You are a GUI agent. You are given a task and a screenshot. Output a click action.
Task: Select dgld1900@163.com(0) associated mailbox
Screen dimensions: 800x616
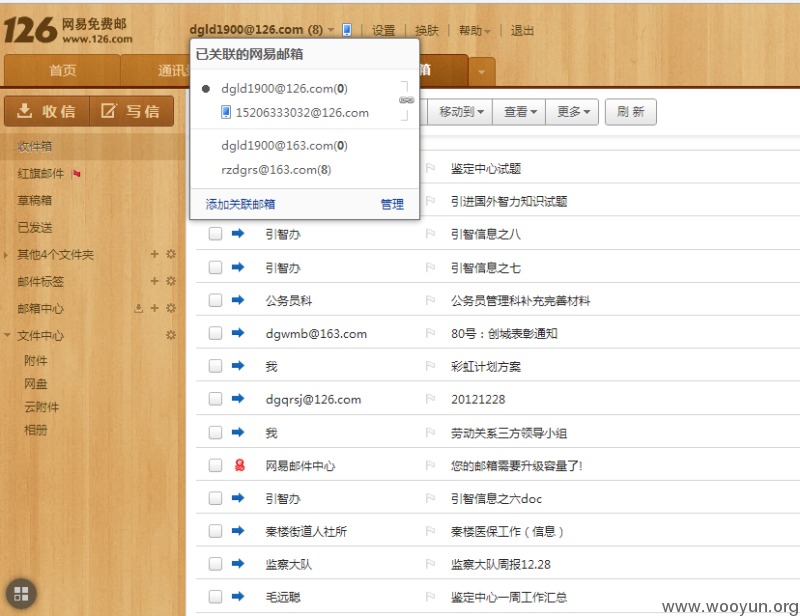(284, 145)
